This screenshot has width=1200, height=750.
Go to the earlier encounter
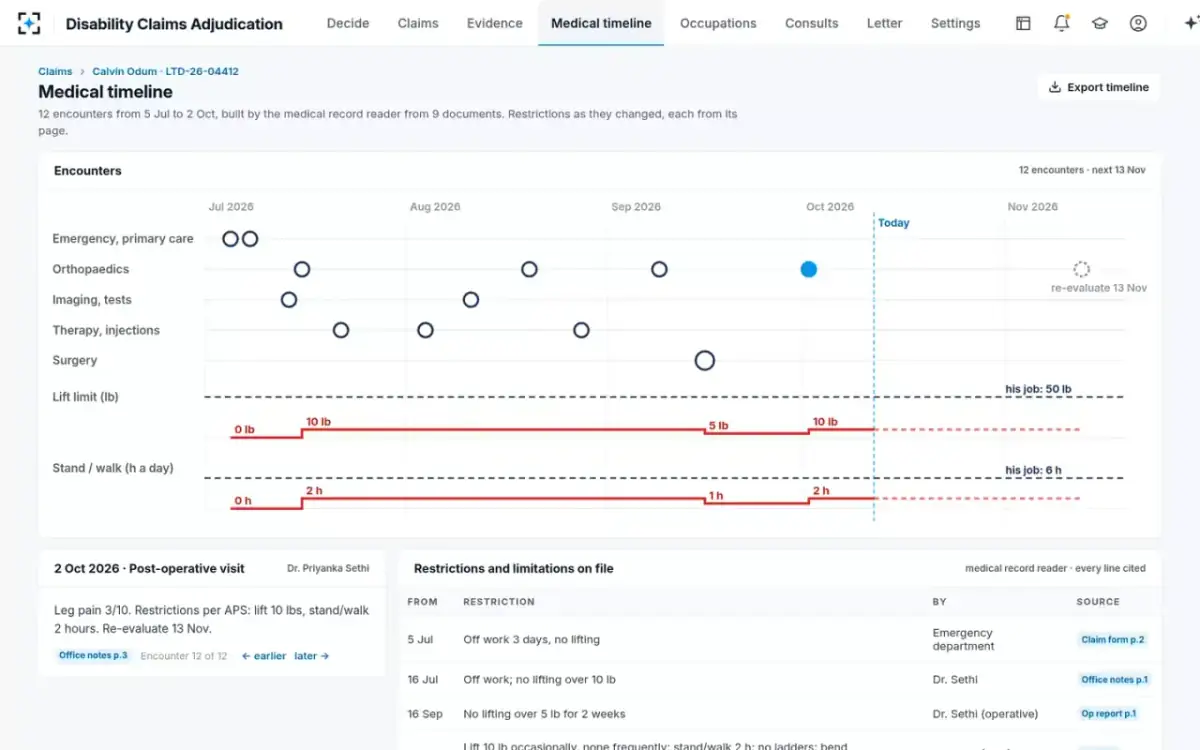point(264,656)
